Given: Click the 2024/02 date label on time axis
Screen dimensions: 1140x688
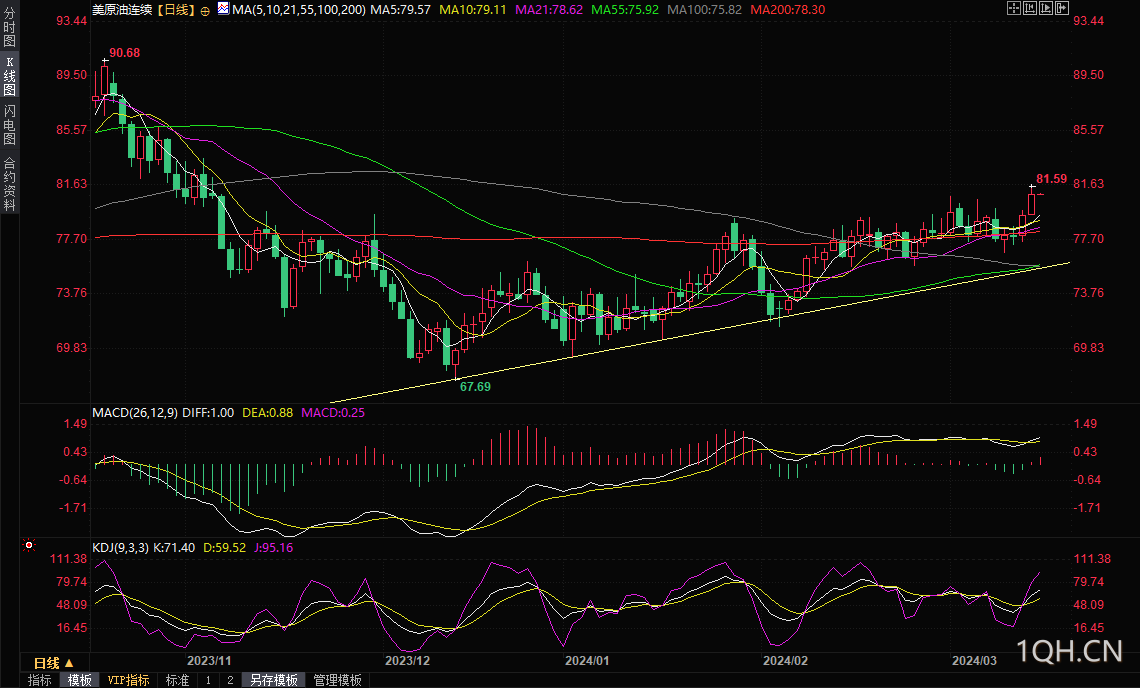Looking at the screenshot, I should point(785,660).
